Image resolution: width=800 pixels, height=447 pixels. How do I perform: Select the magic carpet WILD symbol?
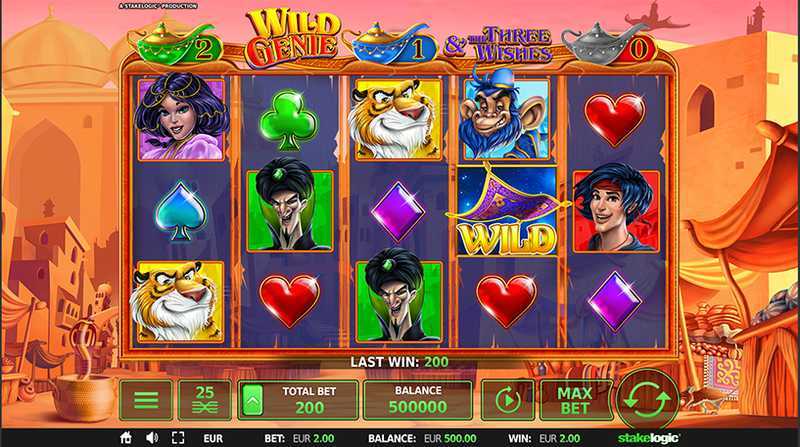tap(507, 210)
